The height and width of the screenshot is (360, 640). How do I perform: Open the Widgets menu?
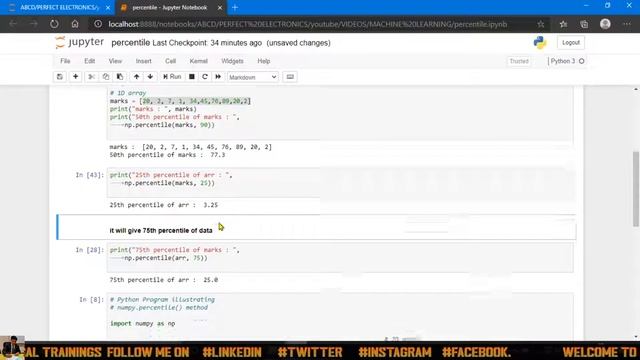click(232, 61)
